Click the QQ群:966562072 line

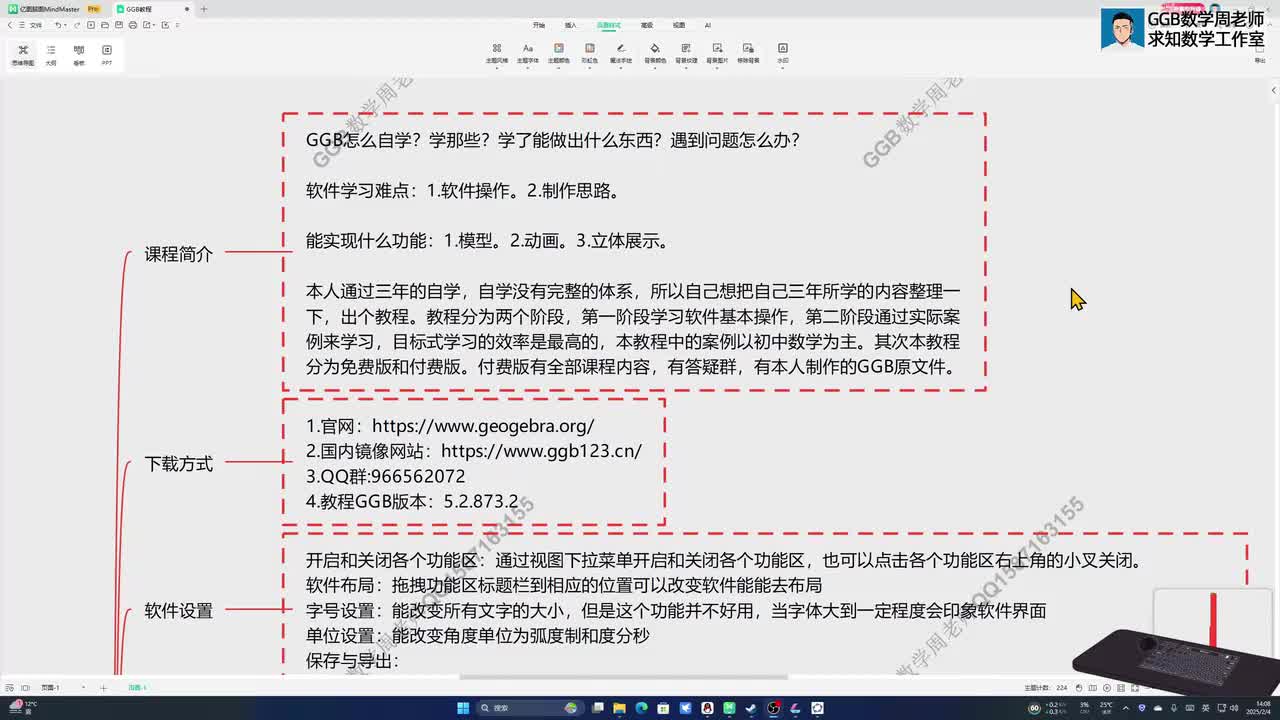(385, 476)
